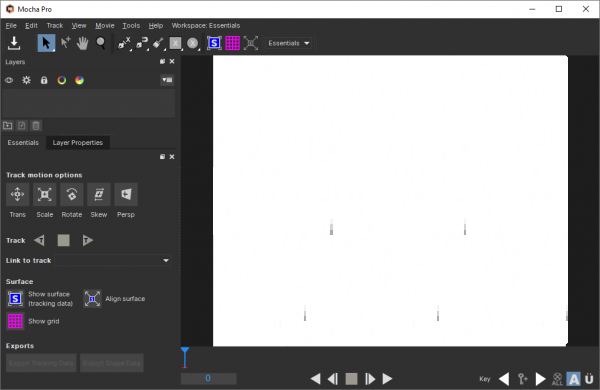Switch to the Essentials tab
Image resolution: width=600 pixels, height=390 pixels.
(x=23, y=143)
